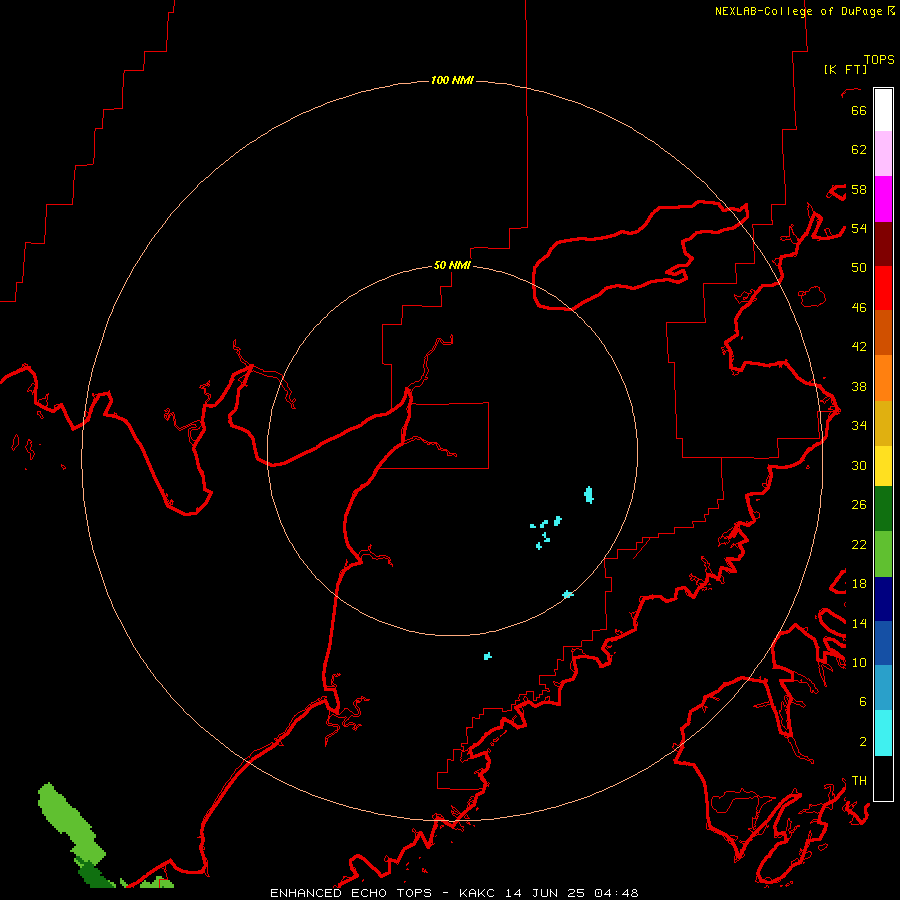Click the legend value '42'

click(x=859, y=347)
